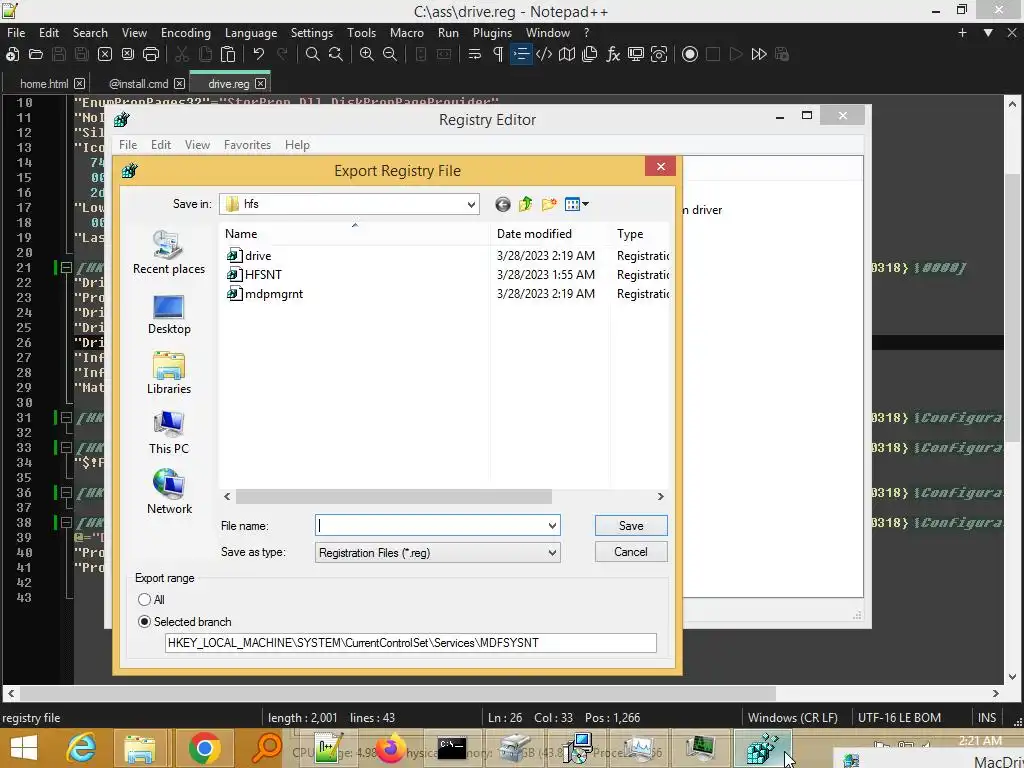1024x768 pixels.
Task: Select This PC in the Export dialog sidebar
Action: coord(168,433)
